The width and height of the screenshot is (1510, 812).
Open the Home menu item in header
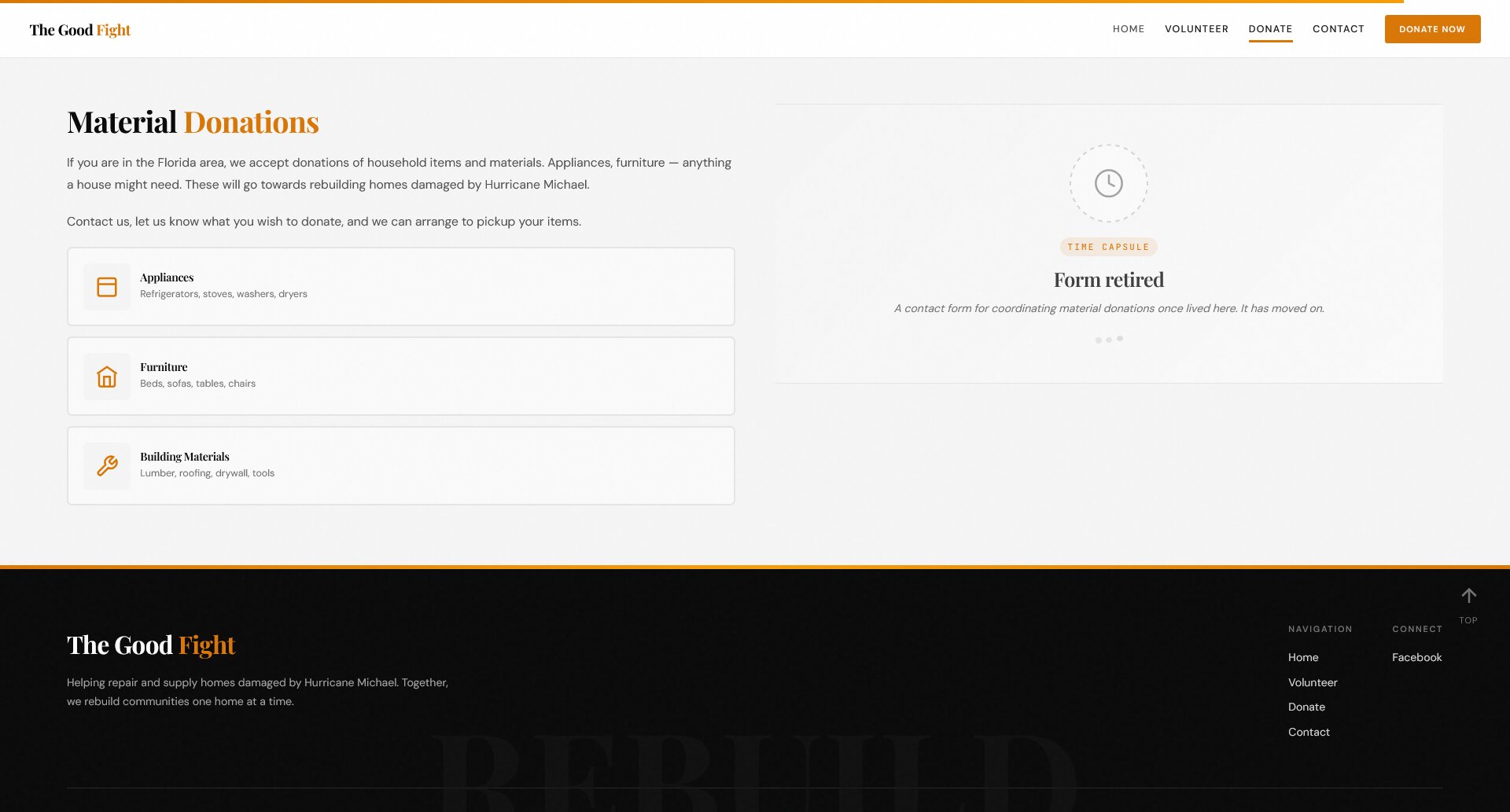[1128, 29]
